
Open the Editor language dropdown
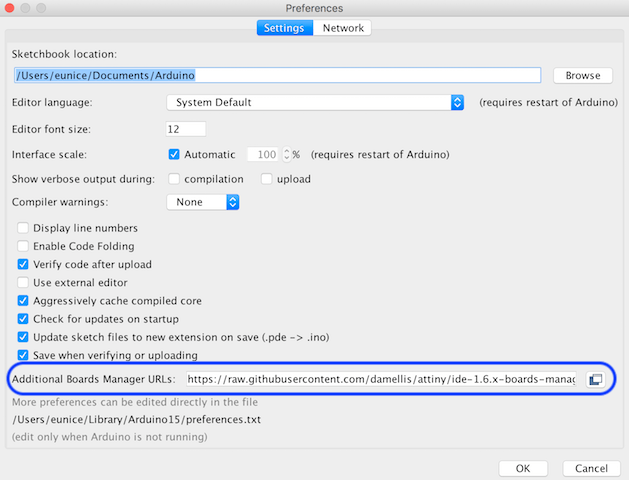click(x=315, y=102)
